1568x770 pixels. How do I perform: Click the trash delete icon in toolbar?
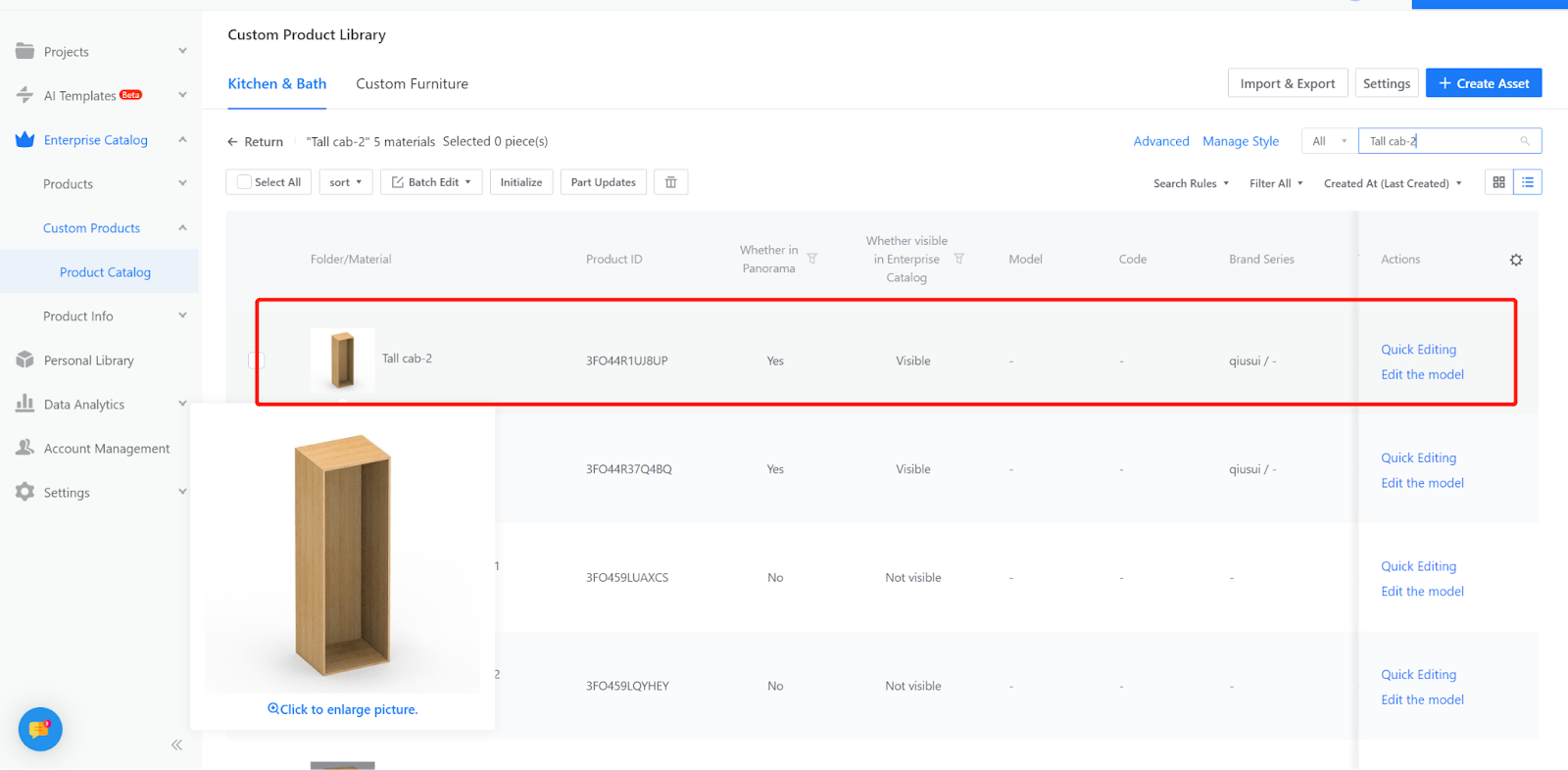tap(670, 182)
